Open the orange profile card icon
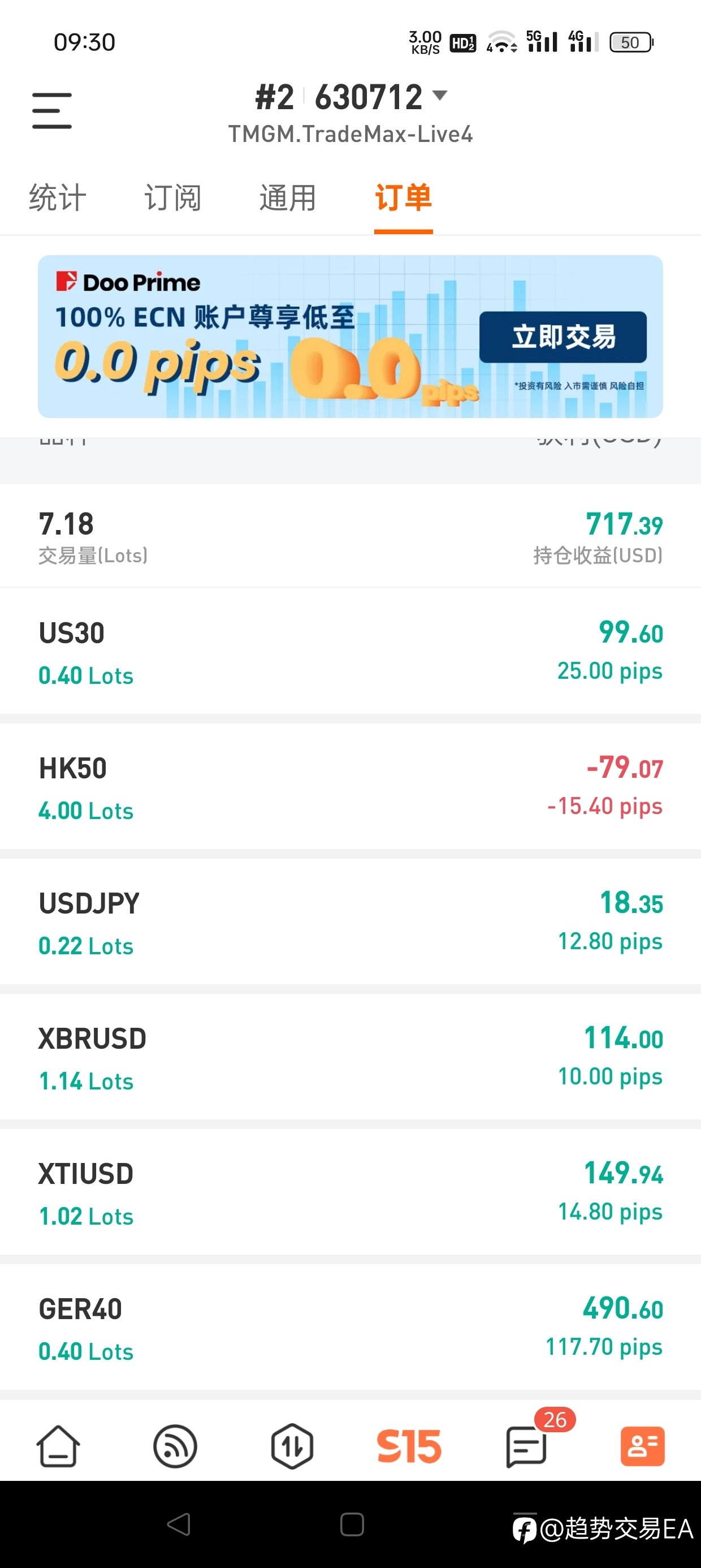This screenshot has height=1568, width=701. pos(643,1446)
